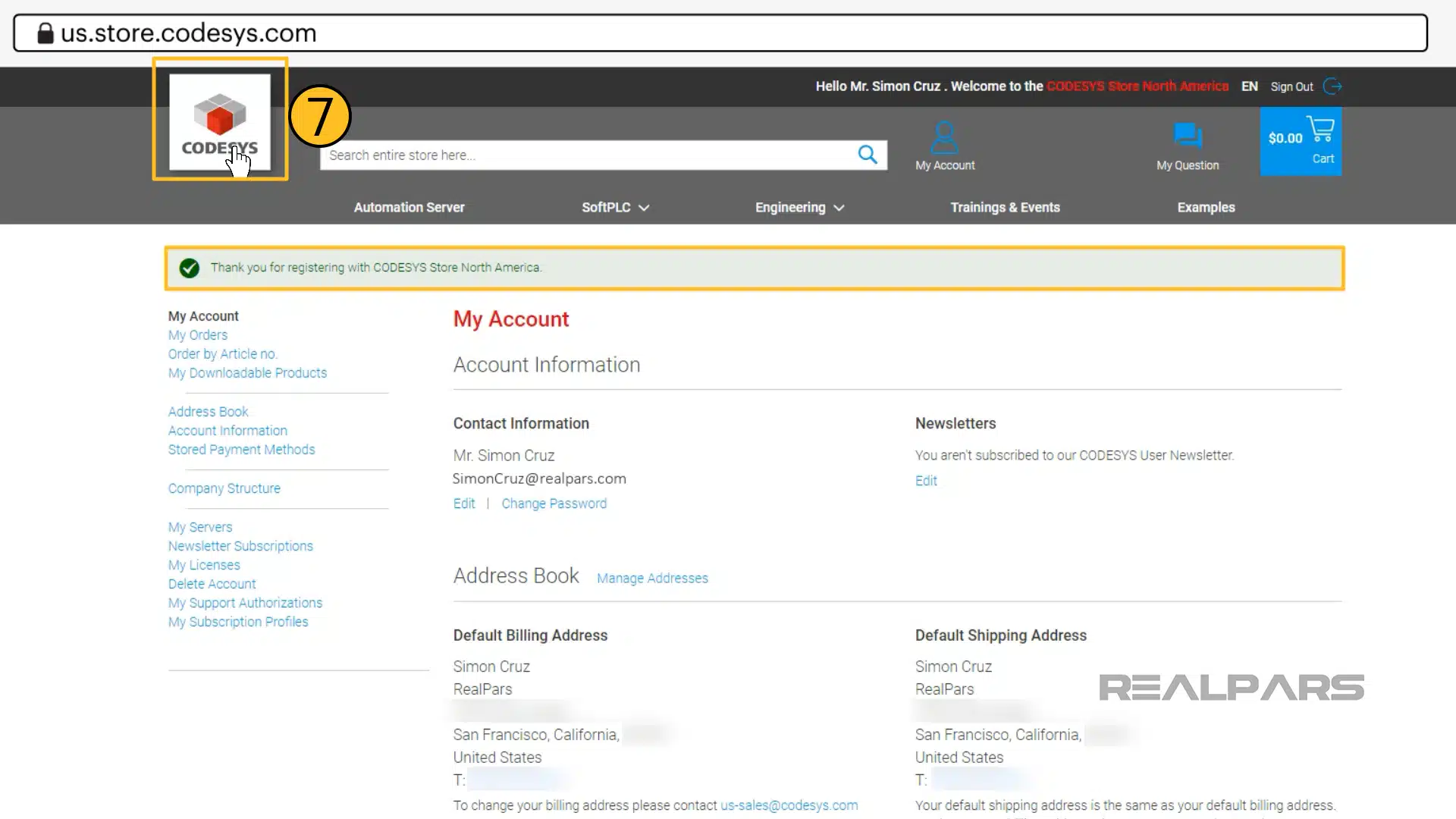Click the Sign Out arrow icon
The image size is (1456, 819).
[1332, 86]
